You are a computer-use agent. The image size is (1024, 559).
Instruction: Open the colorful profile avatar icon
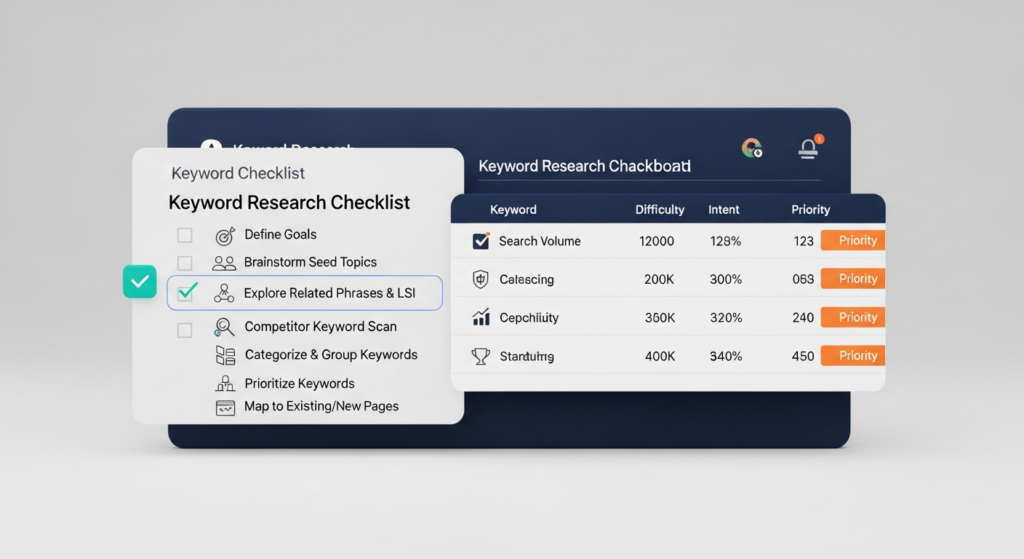[x=752, y=148]
